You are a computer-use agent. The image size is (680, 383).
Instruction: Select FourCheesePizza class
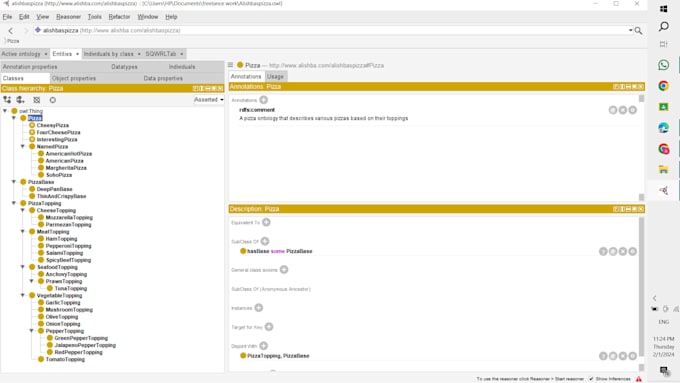[x=59, y=132]
